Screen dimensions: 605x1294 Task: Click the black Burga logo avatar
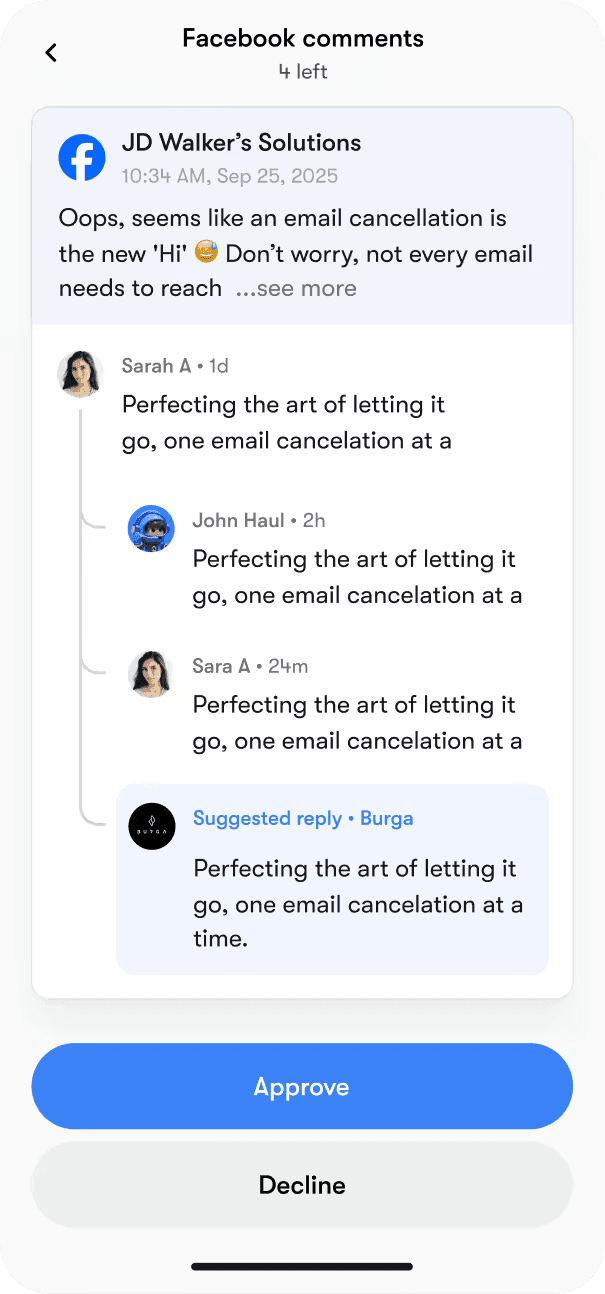[152, 826]
